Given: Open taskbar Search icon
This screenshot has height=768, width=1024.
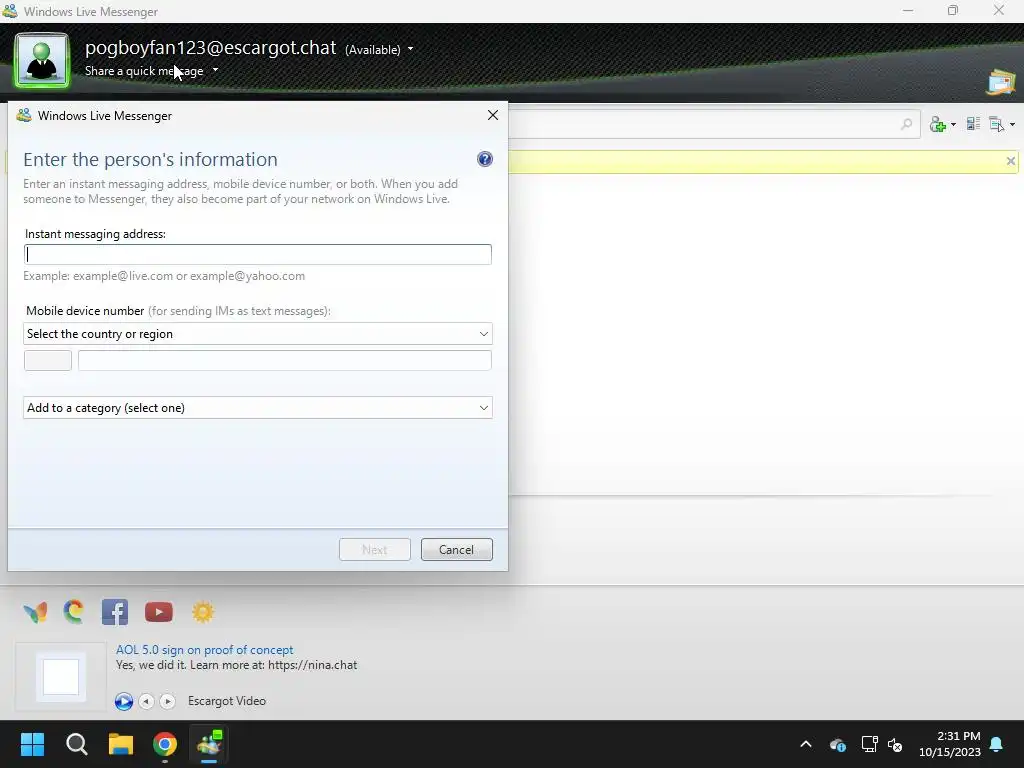Looking at the screenshot, I should point(76,744).
